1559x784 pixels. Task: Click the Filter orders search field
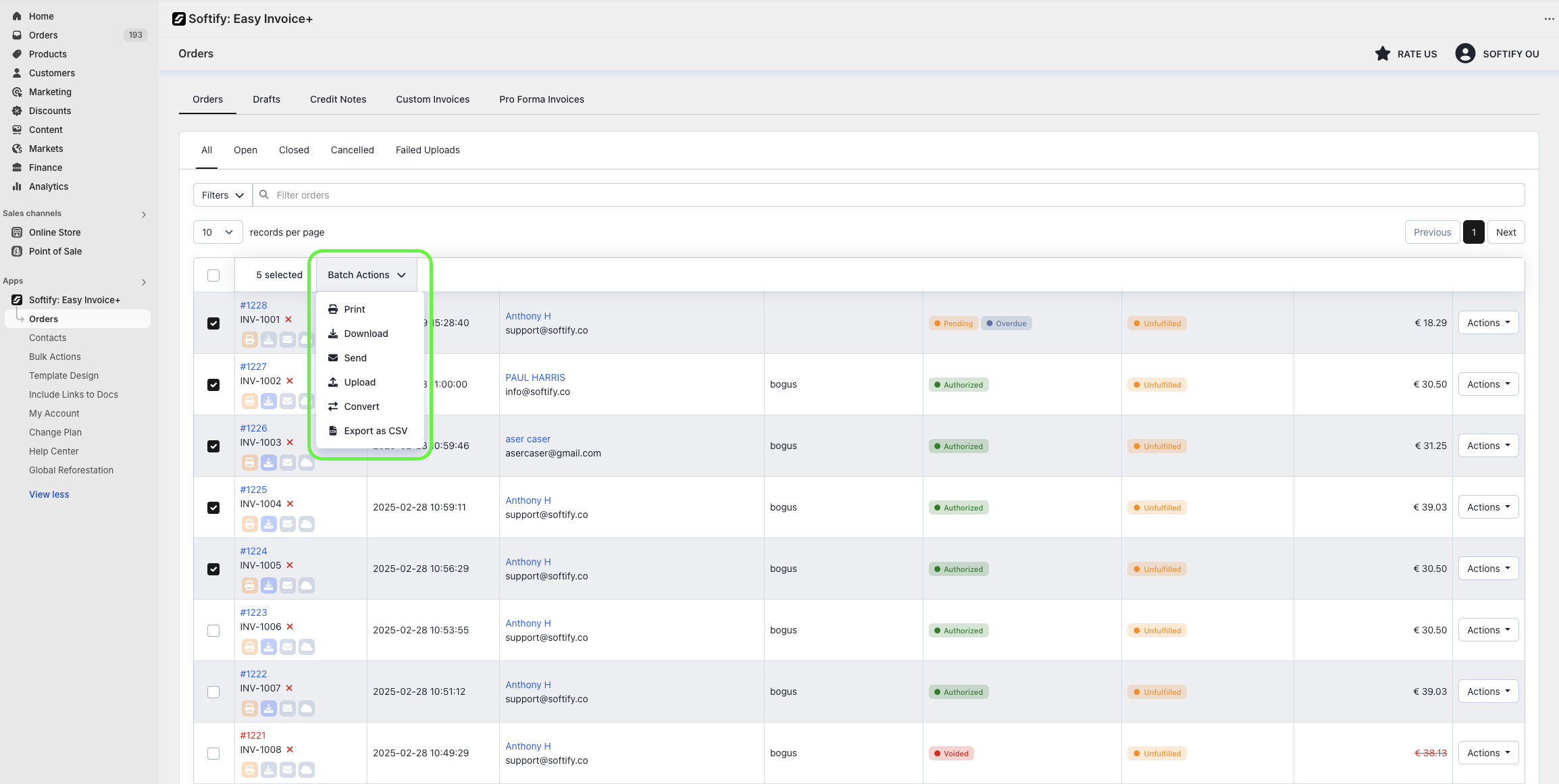[892, 195]
